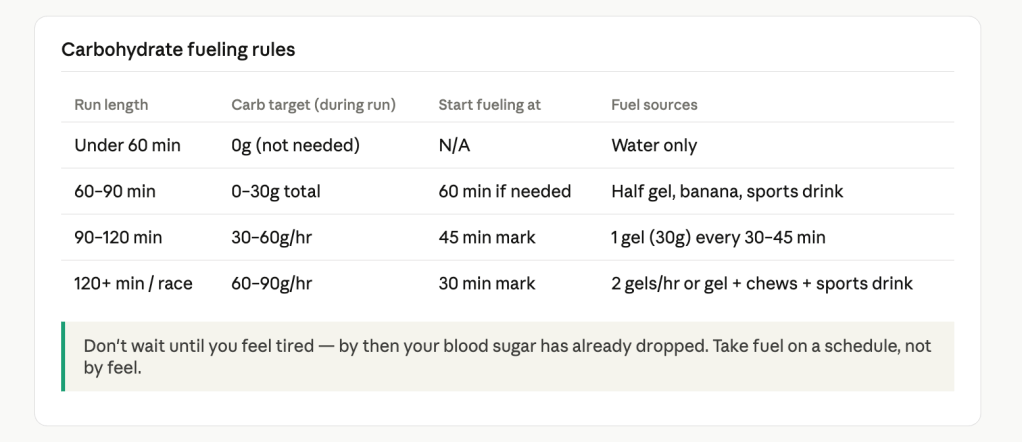
Task: Click the 'Start fueling at' column header
Action: coord(489,104)
